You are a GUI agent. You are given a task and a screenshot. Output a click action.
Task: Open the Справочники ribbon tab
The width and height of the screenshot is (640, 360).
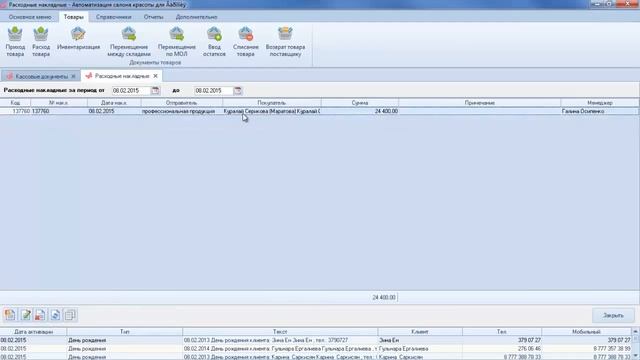[x=113, y=17]
